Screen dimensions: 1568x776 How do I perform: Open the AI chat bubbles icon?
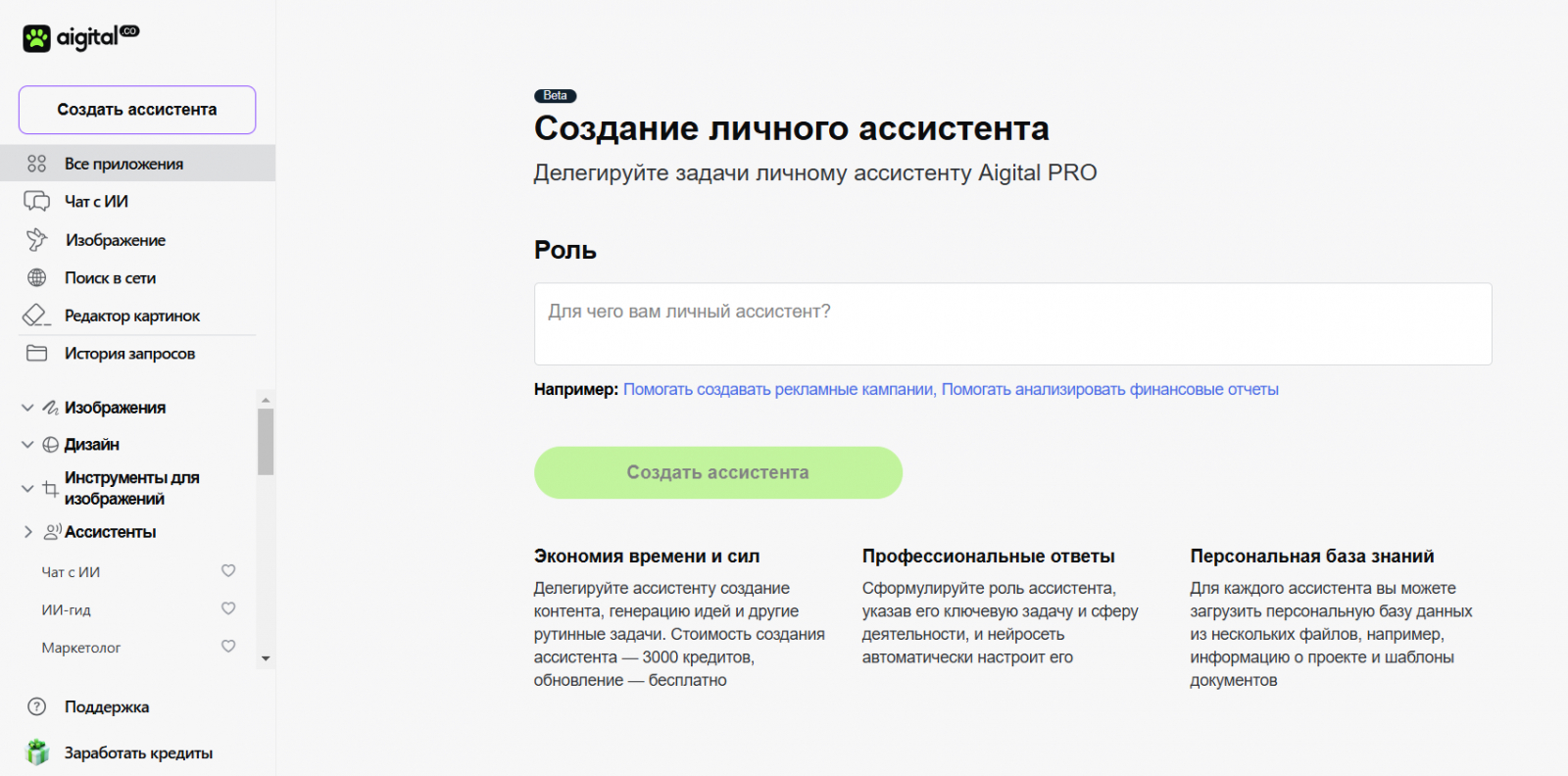[x=37, y=201]
